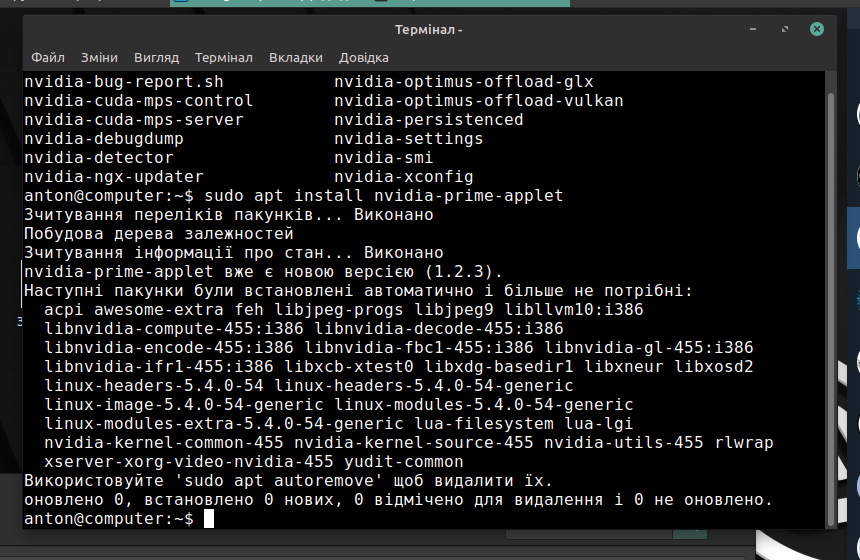Click the summary line starting with оновлено 0
860x560 pixels.
399,500
